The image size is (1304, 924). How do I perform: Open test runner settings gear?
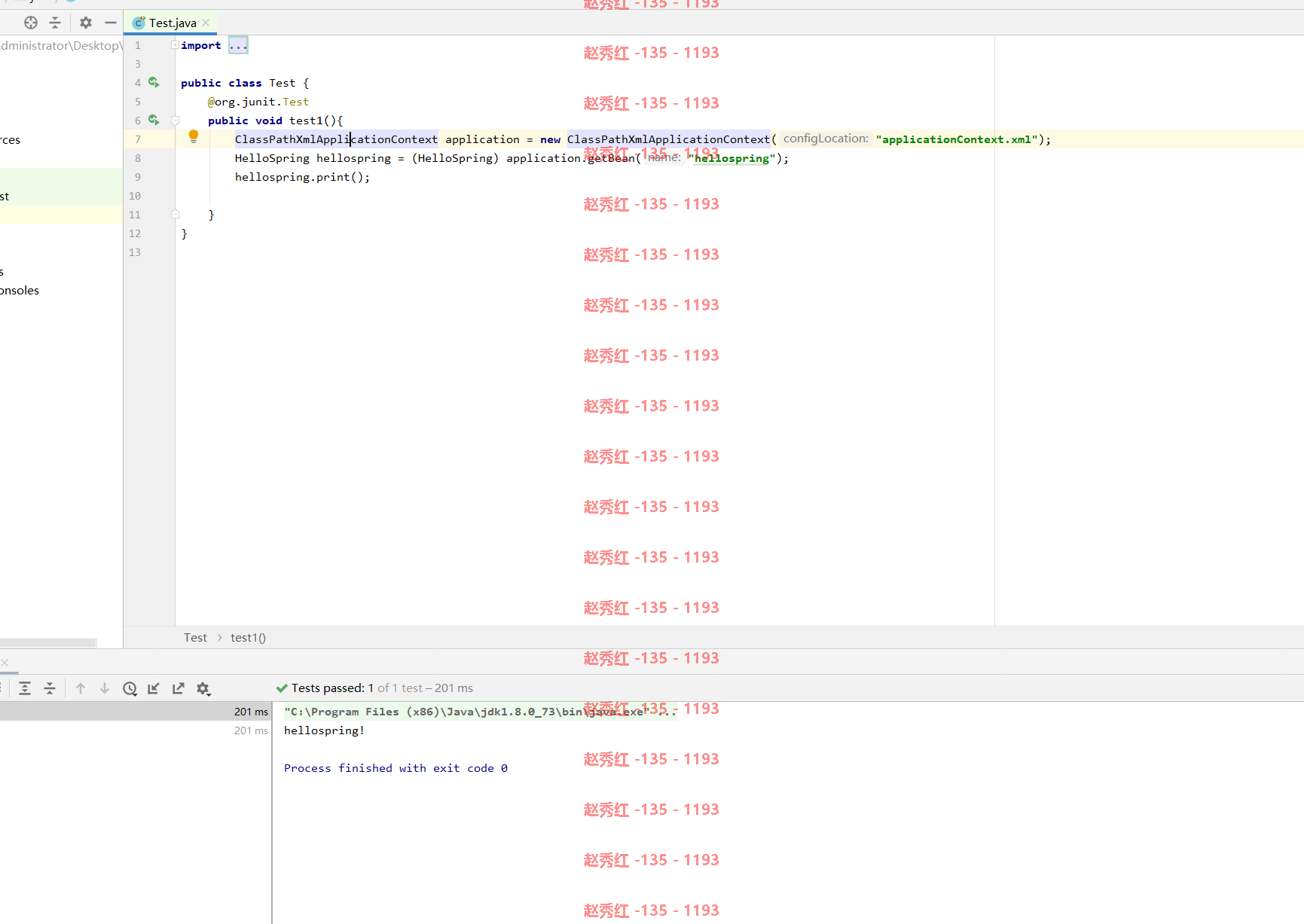coord(203,688)
